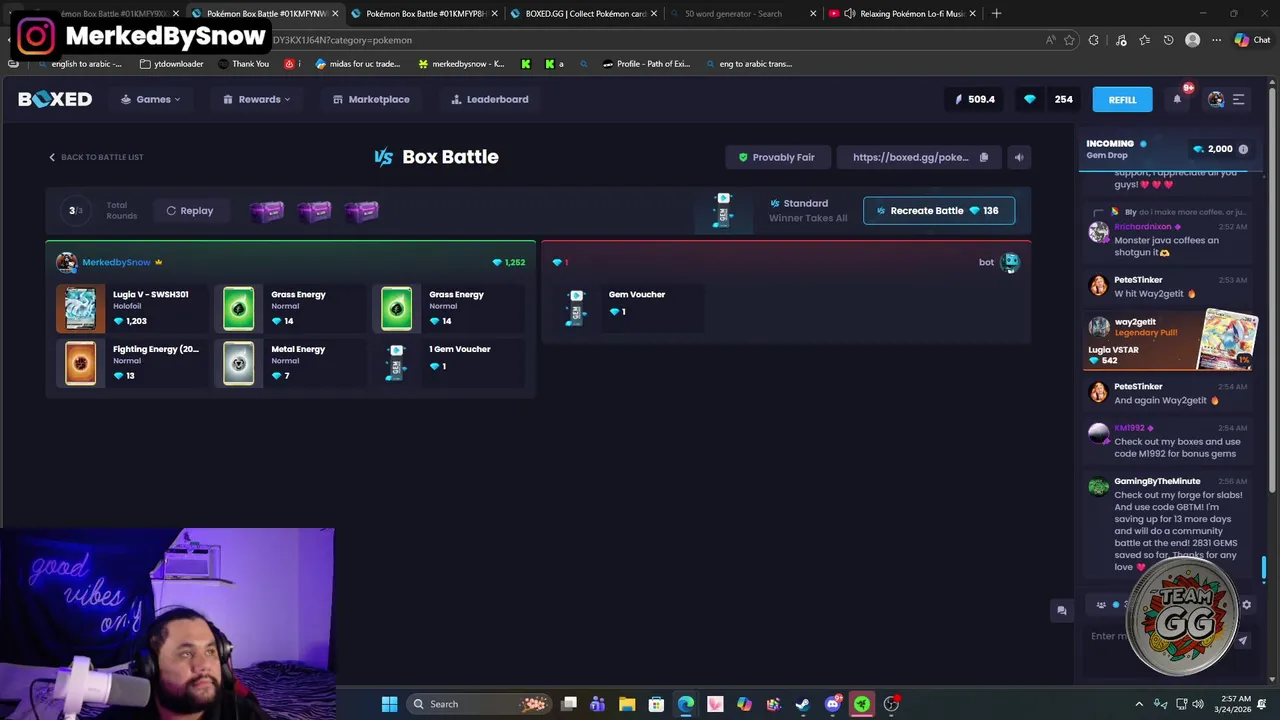Open Profile - Path of Exile bookmark

(646, 64)
